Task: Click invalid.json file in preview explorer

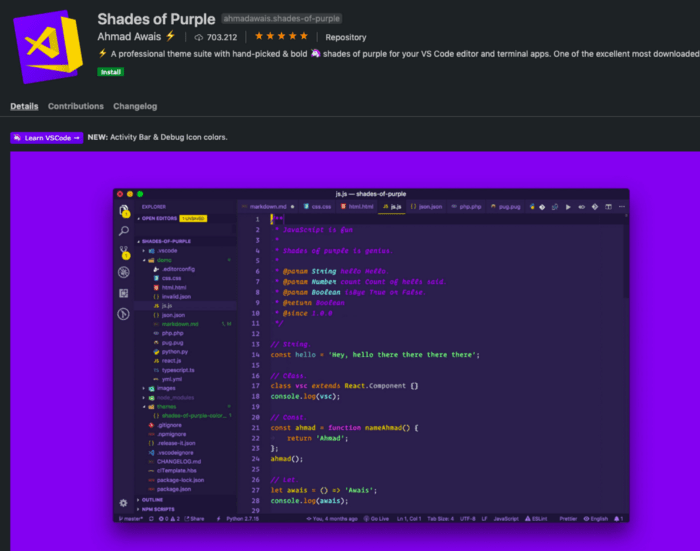Action: click(185, 296)
